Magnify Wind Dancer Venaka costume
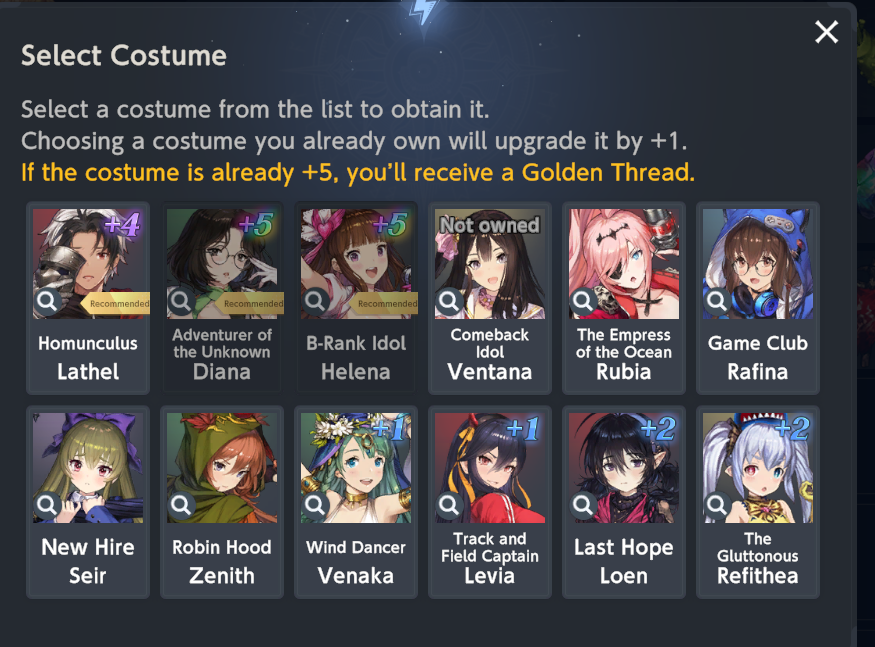 click(x=315, y=505)
